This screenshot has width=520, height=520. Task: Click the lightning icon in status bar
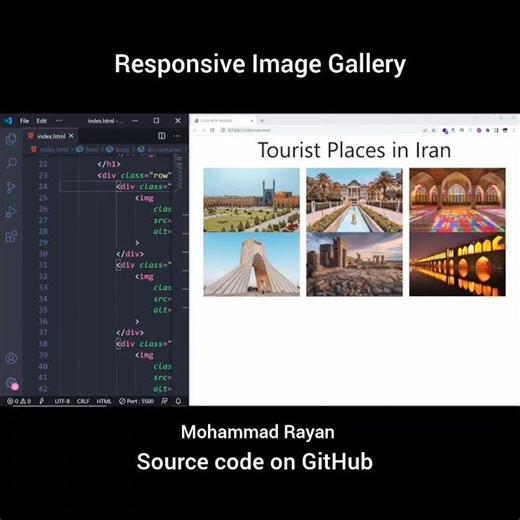click(x=41, y=401)
